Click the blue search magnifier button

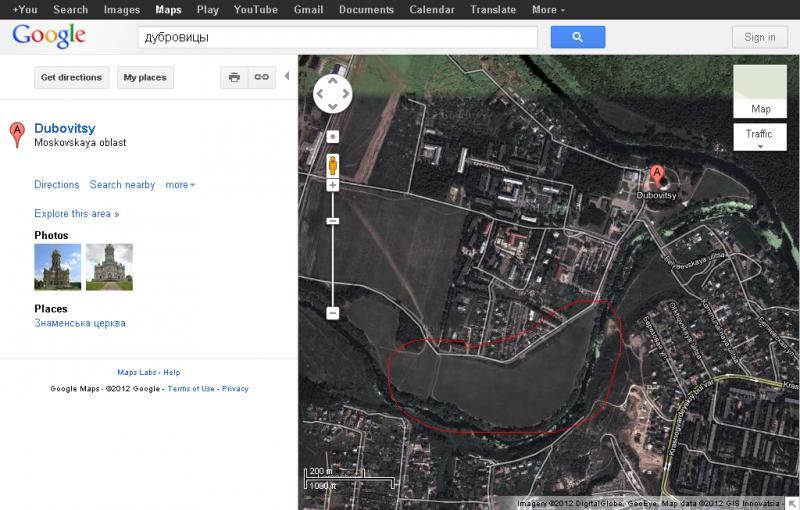578,37
